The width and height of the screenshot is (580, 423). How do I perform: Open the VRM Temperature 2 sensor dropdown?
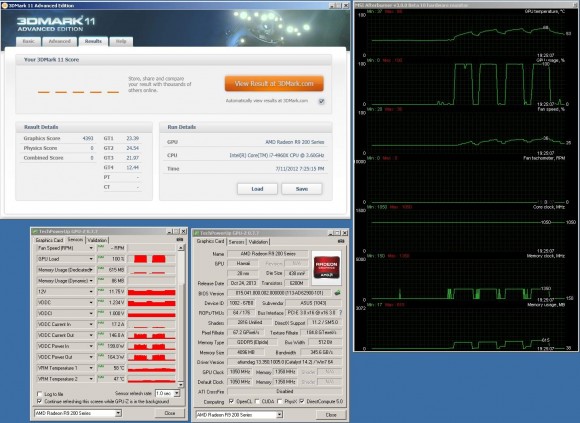tap(91, 379)
